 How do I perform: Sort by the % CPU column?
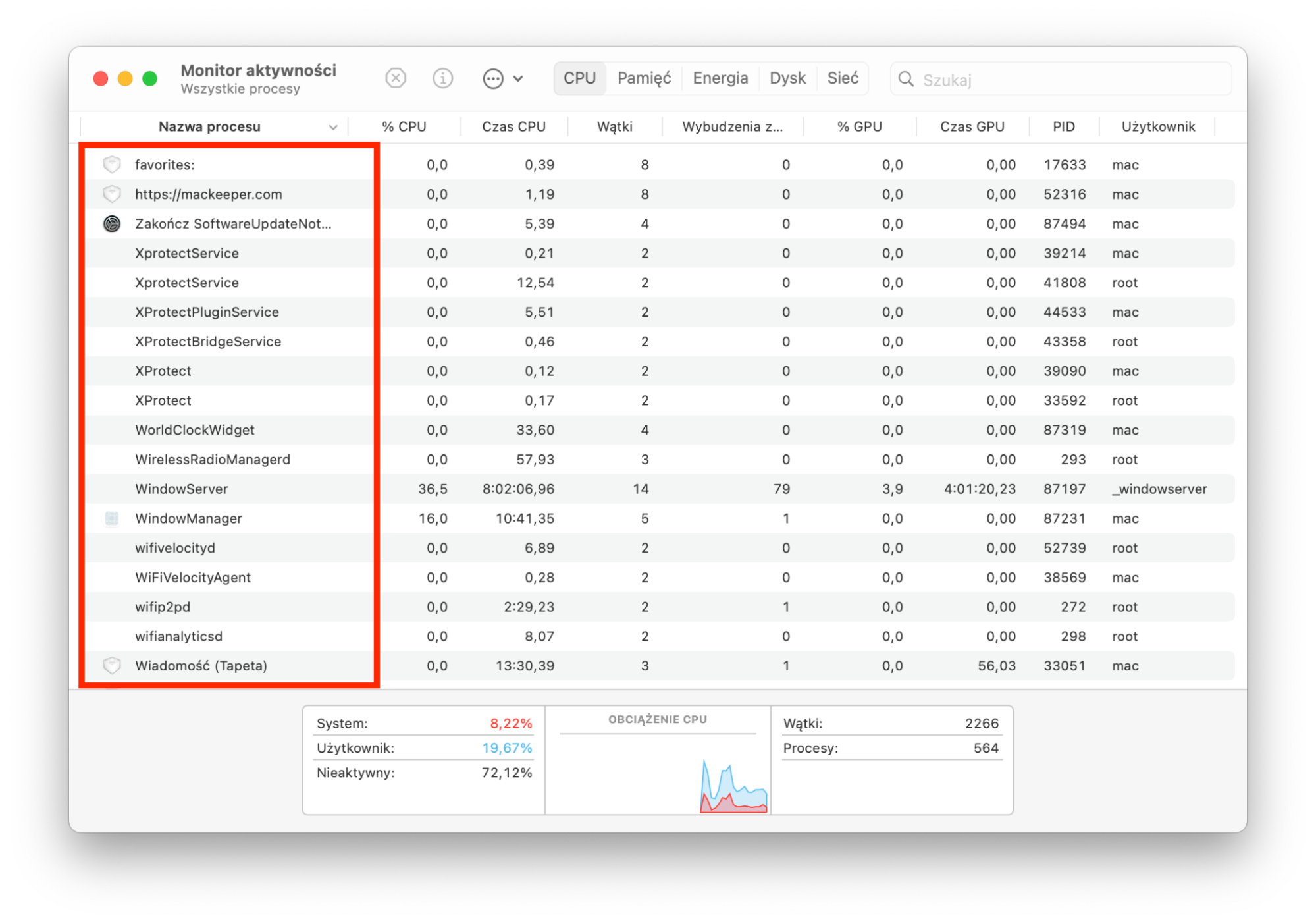pyautogui.click(x=404, y=127)
